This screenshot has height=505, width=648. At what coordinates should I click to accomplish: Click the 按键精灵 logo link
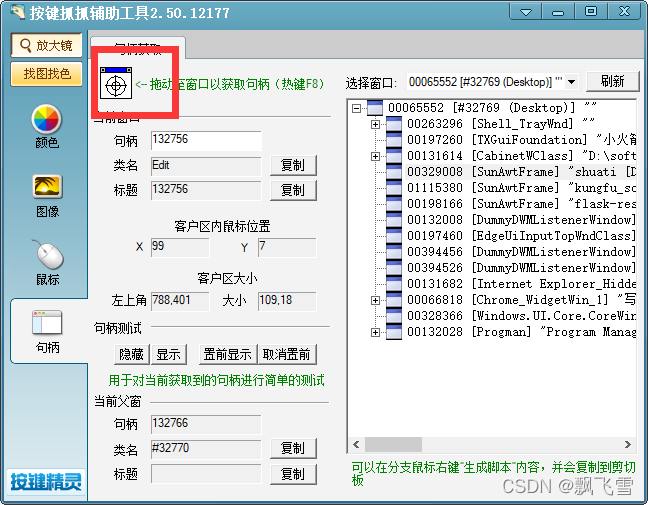(x=46, y=481)
